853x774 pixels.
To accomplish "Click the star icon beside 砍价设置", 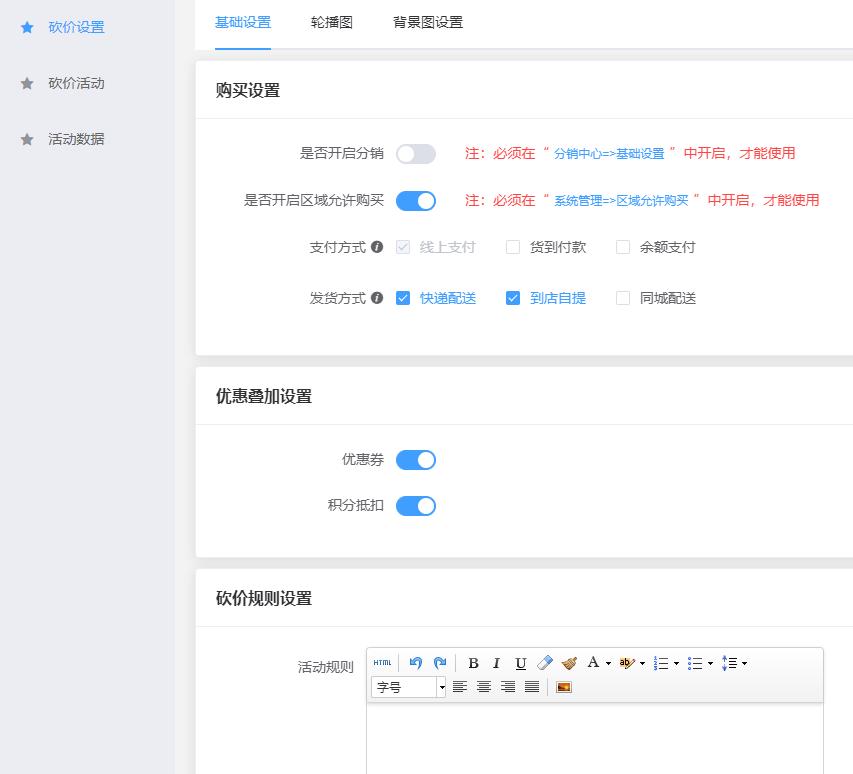I will (x=27, y=27).
